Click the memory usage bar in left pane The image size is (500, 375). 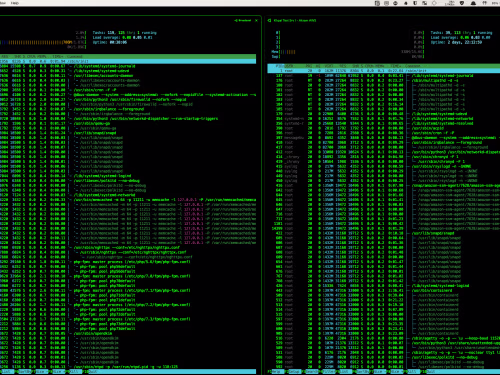tap(43, 42)
